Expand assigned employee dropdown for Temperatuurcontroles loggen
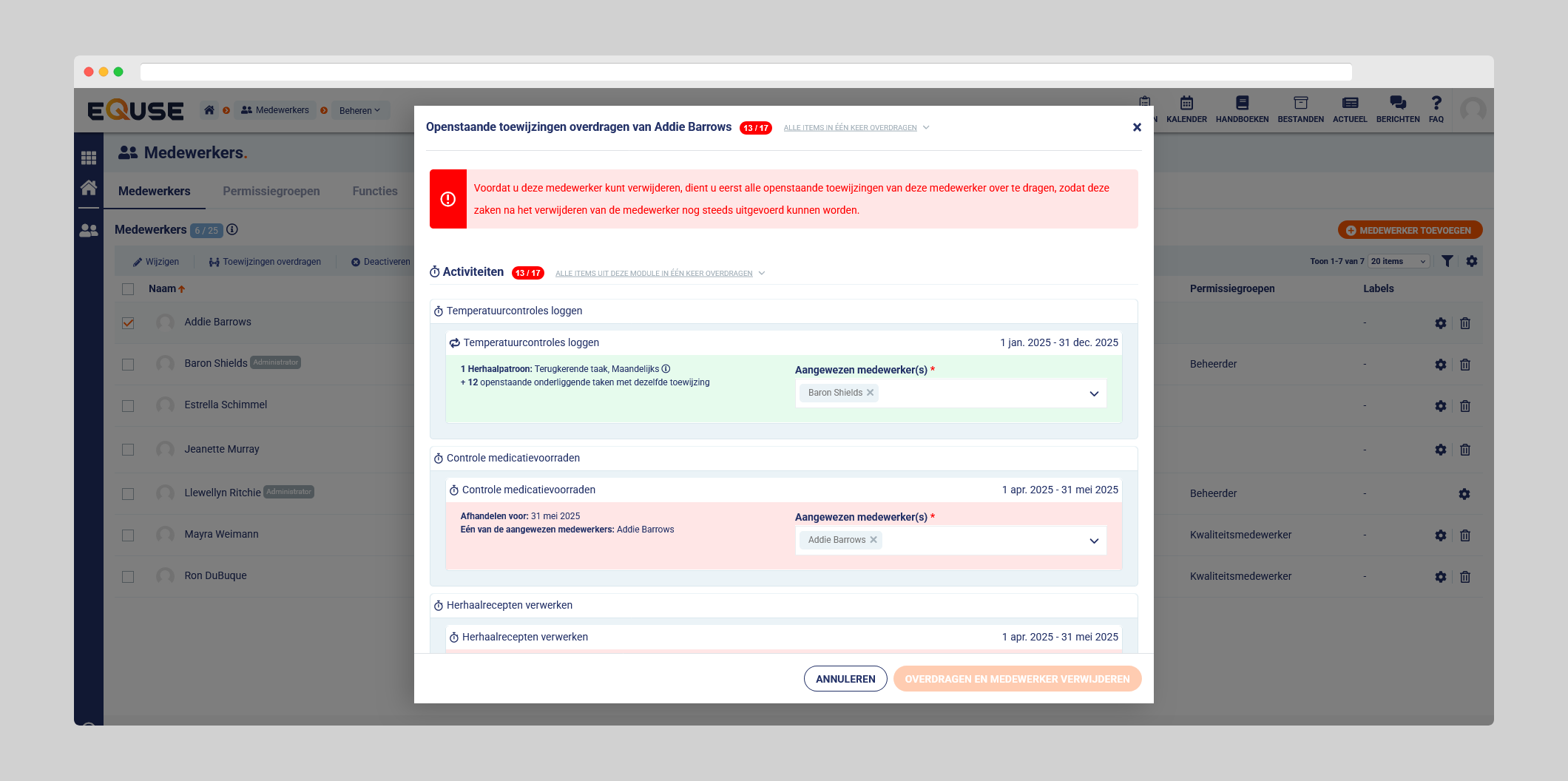This screenshot has width=1568, height=781. (x=1093, y=393)
